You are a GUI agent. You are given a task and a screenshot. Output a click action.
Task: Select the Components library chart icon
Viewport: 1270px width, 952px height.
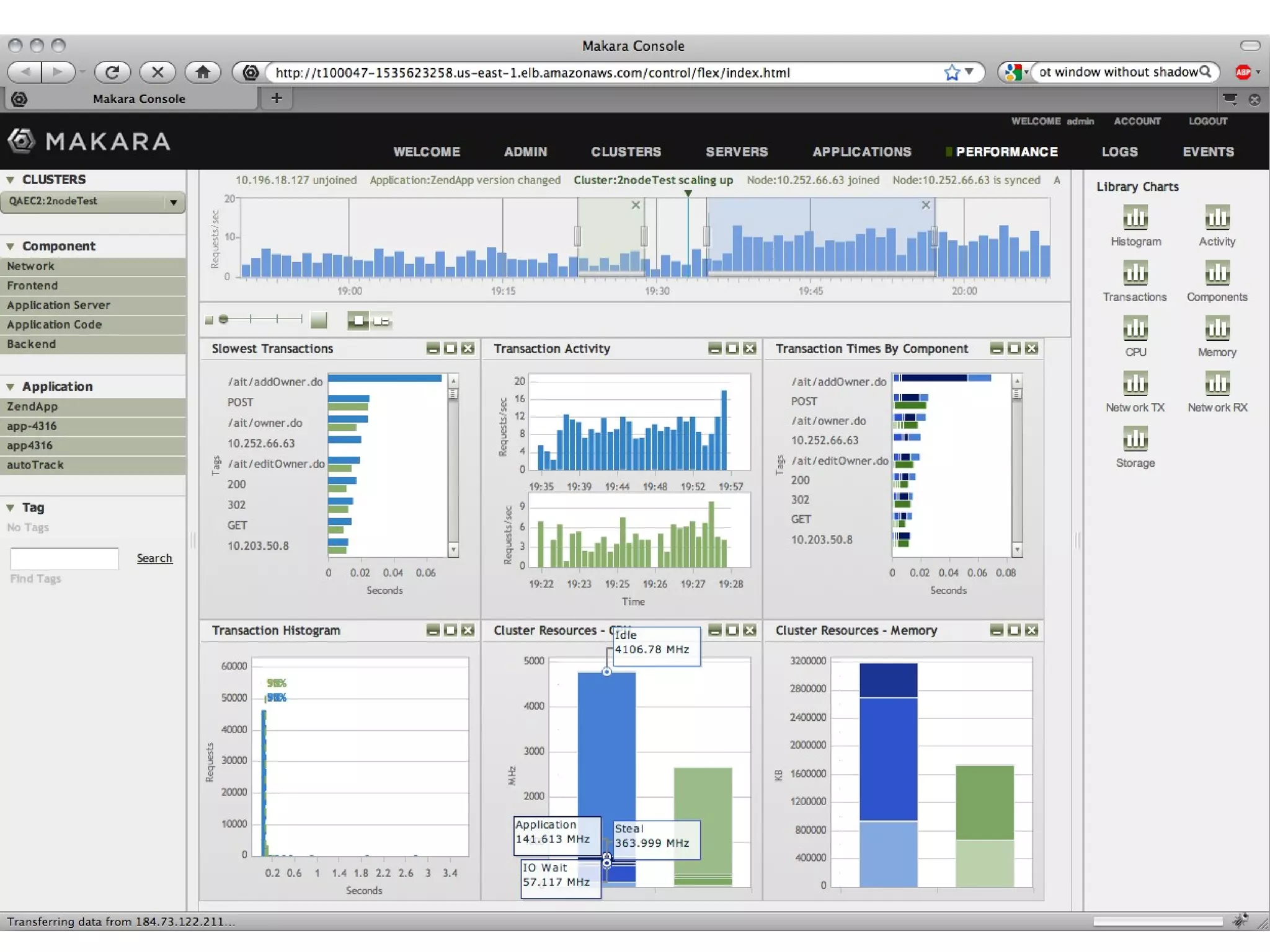[x=1217, y=273]
